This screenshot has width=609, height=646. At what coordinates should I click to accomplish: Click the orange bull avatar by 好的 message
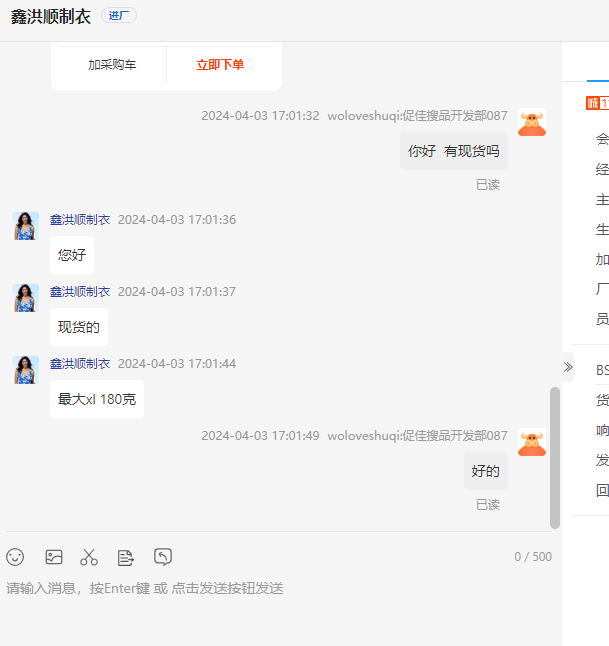point(532,442)
